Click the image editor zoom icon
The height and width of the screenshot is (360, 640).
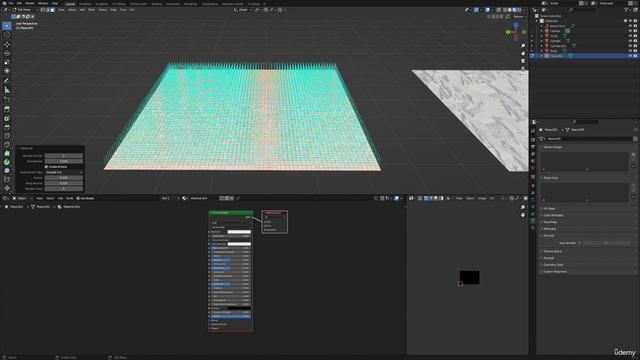tap(523, 207)
